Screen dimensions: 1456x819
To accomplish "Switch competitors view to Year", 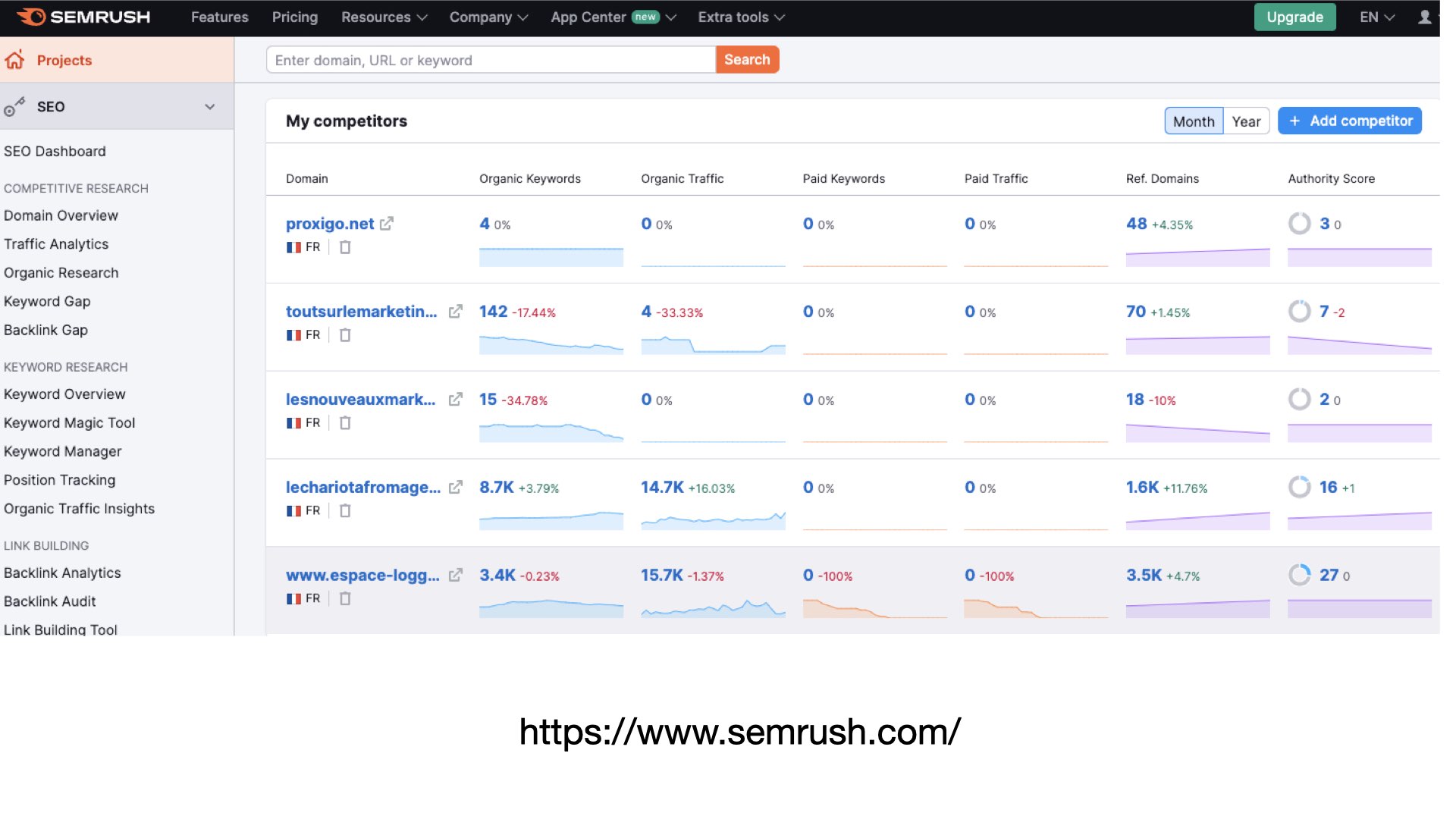I will coord(1246,121).
